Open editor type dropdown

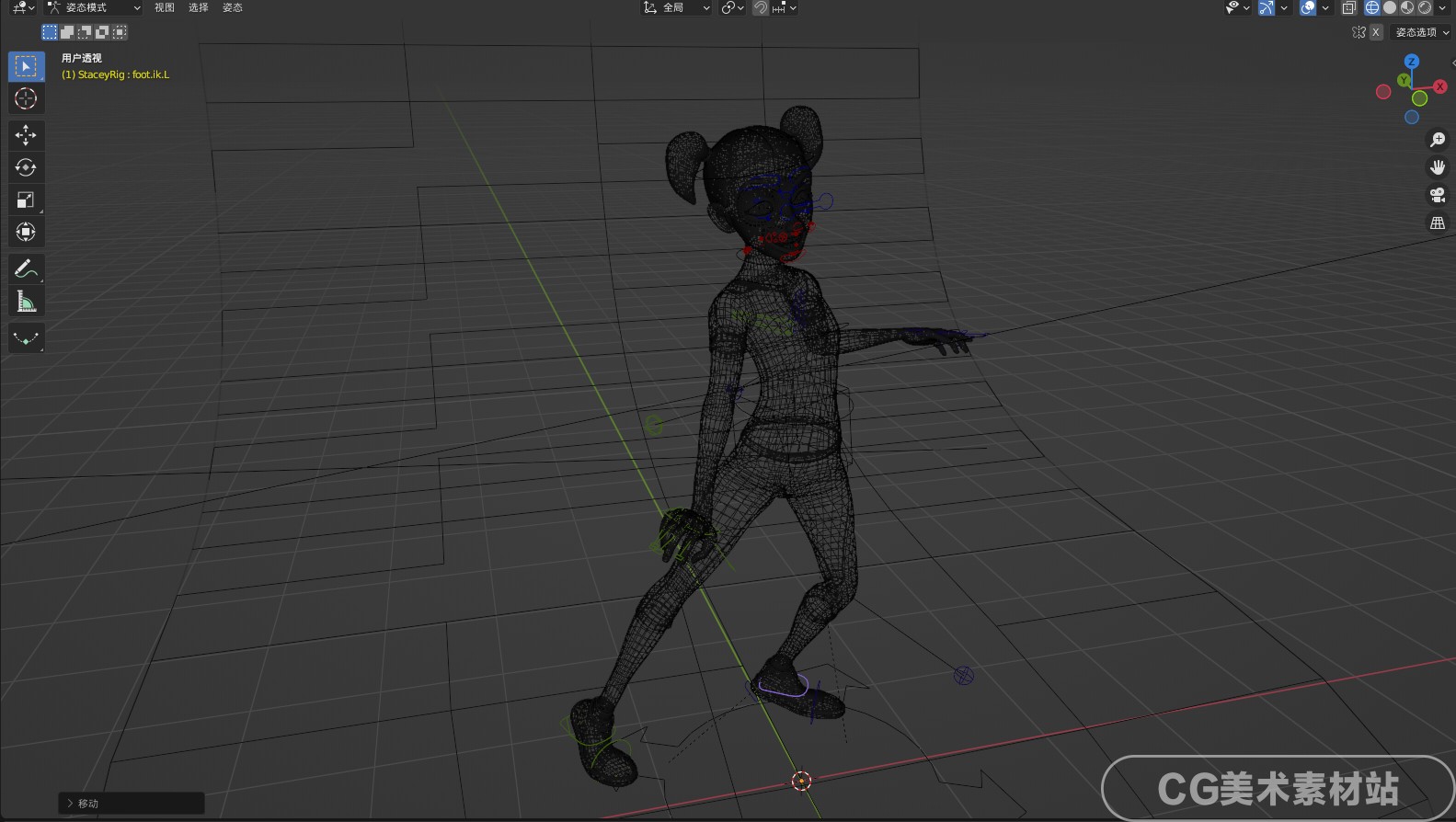pyautogui.click(x=23, y=7)
